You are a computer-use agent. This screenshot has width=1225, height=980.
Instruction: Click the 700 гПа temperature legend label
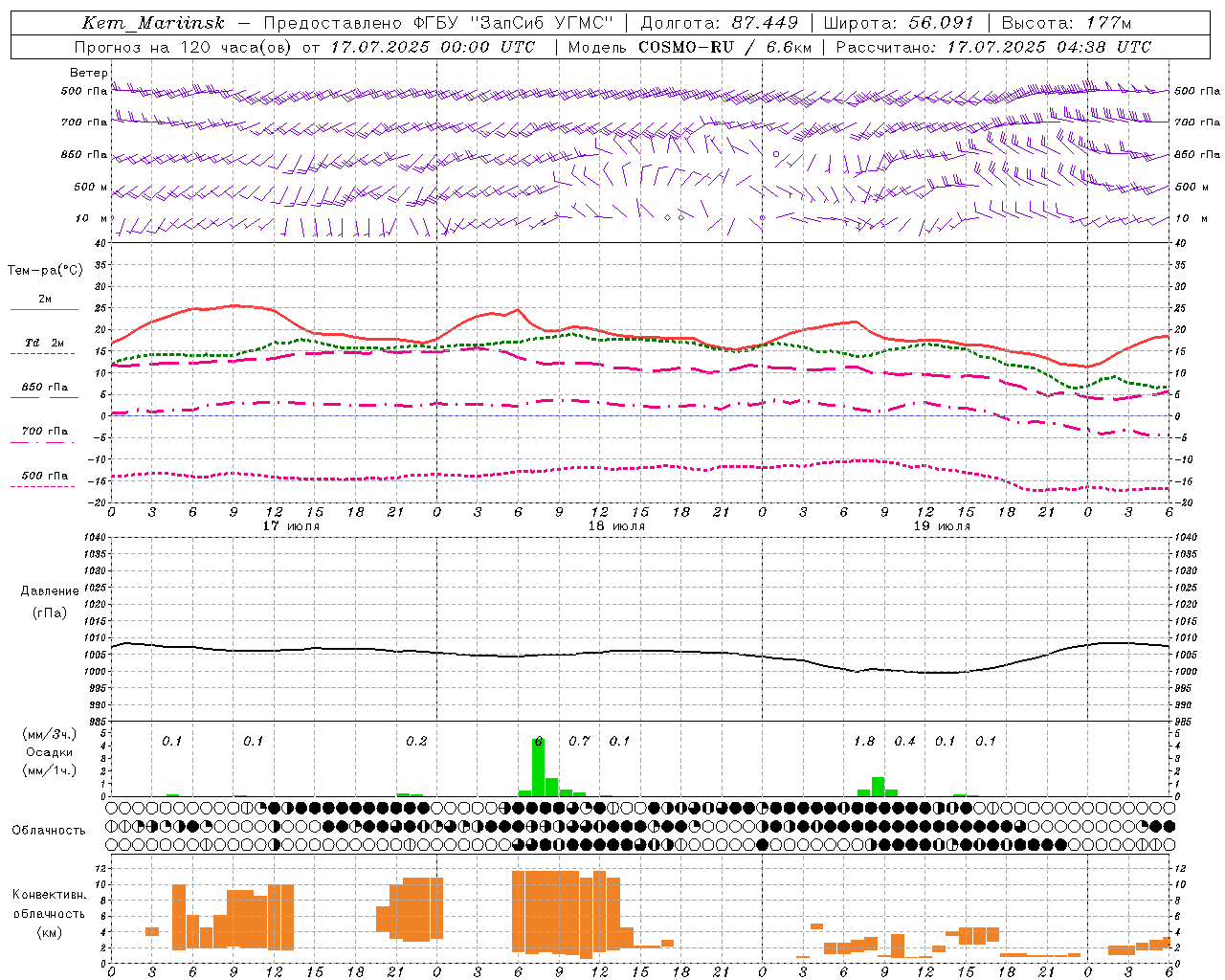pyautogui.click(x=45, y=432)
